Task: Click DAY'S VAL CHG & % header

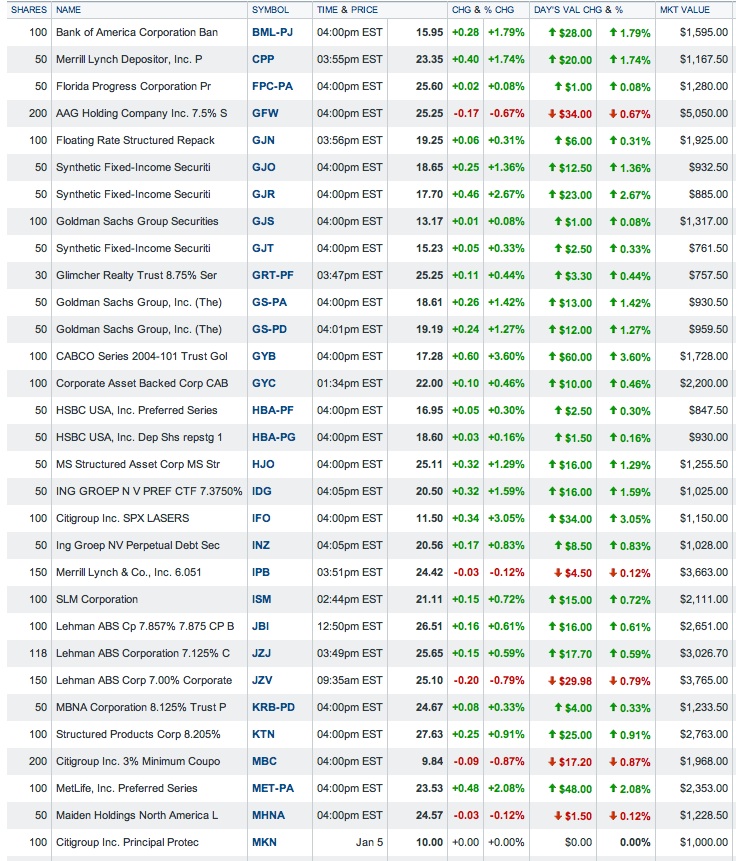Action: [578, 10]
